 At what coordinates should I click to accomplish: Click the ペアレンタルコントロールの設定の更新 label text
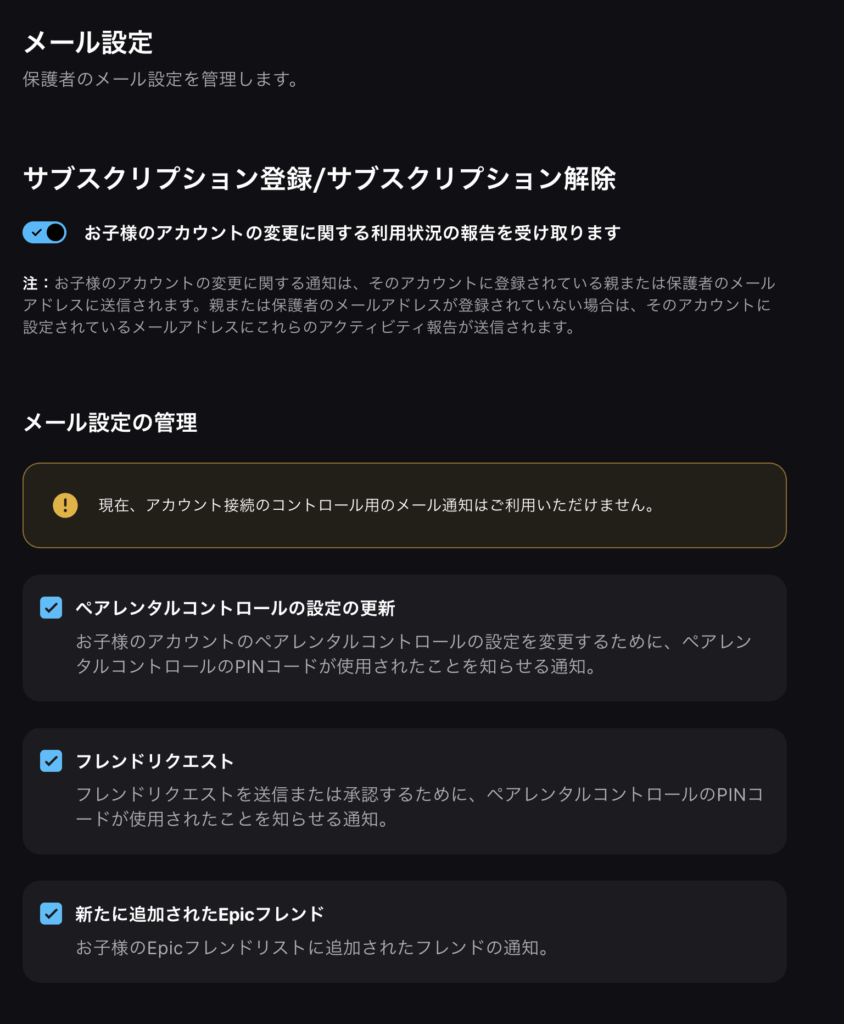point(242,608)
